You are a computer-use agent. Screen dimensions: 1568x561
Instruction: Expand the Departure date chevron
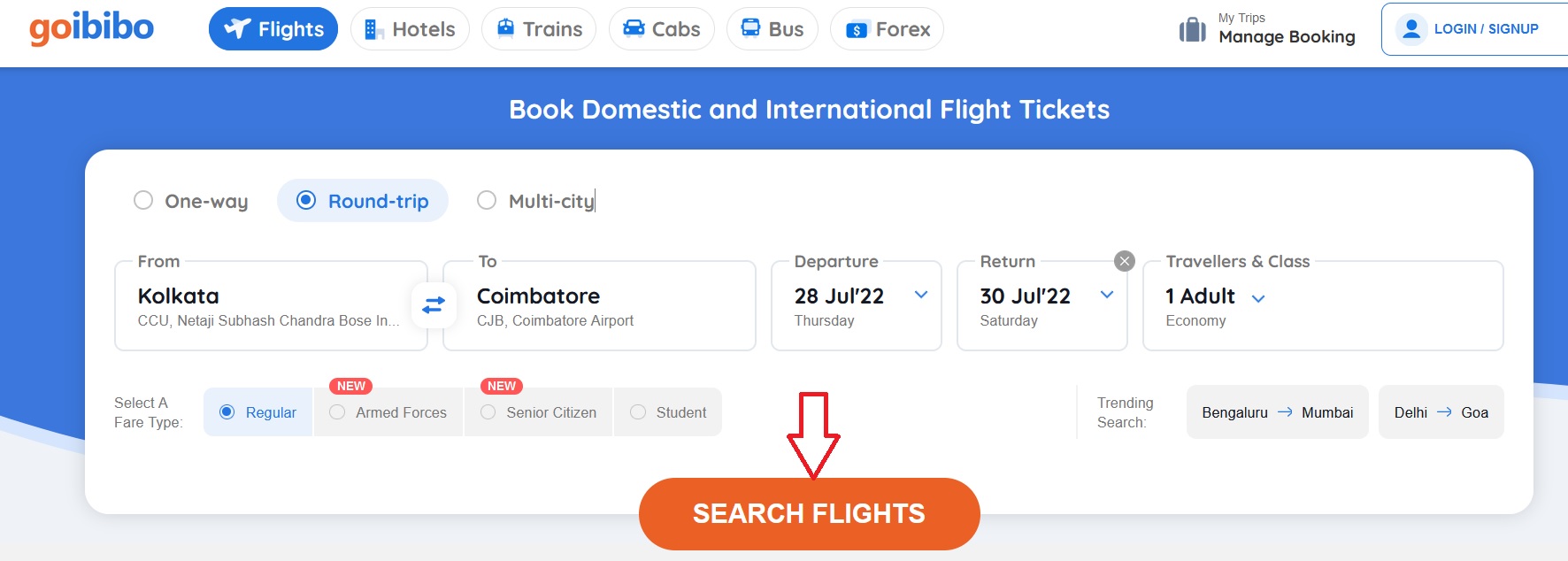(x=921, y=295)
